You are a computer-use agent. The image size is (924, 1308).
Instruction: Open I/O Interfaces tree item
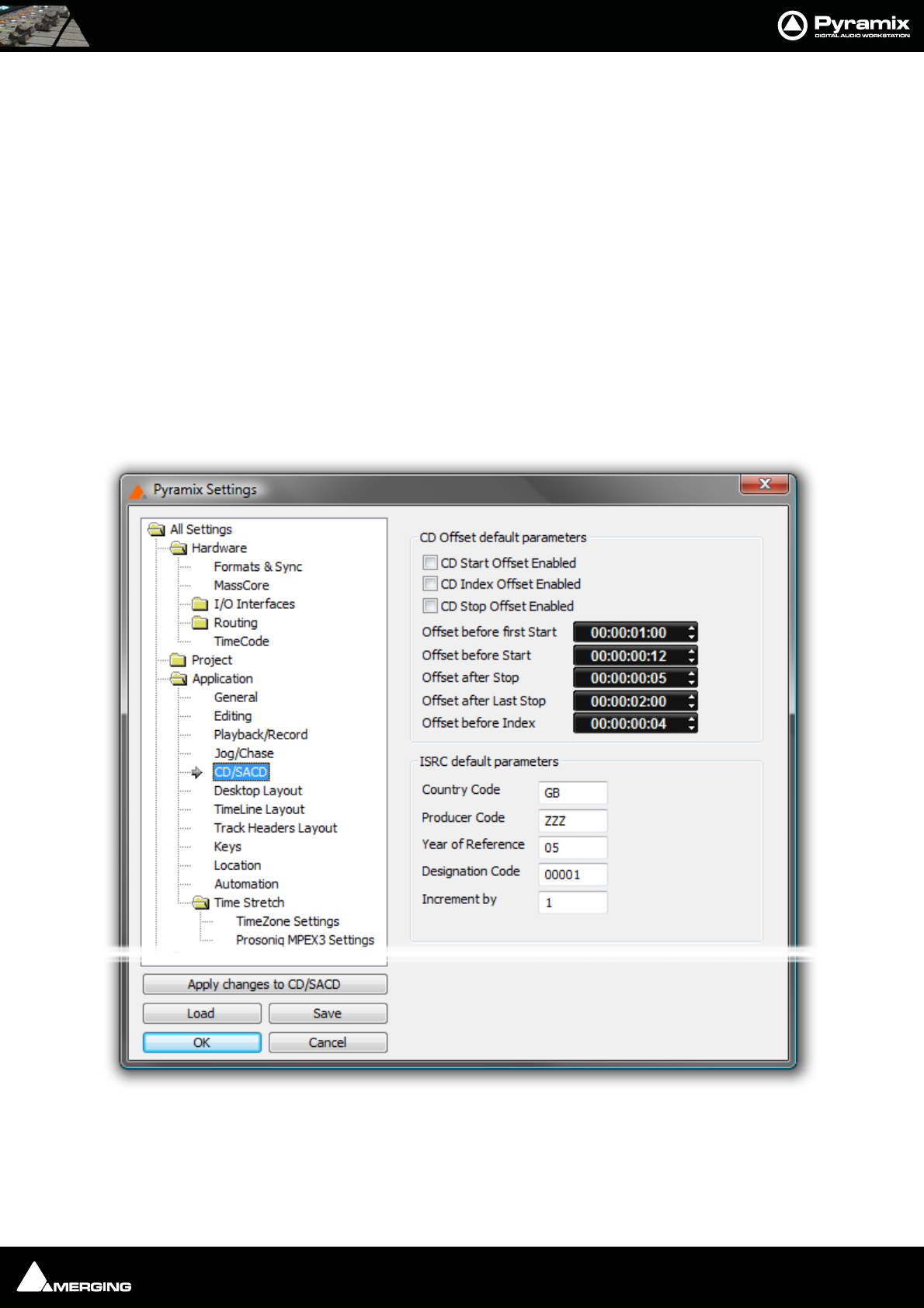(x=254, y=604)
